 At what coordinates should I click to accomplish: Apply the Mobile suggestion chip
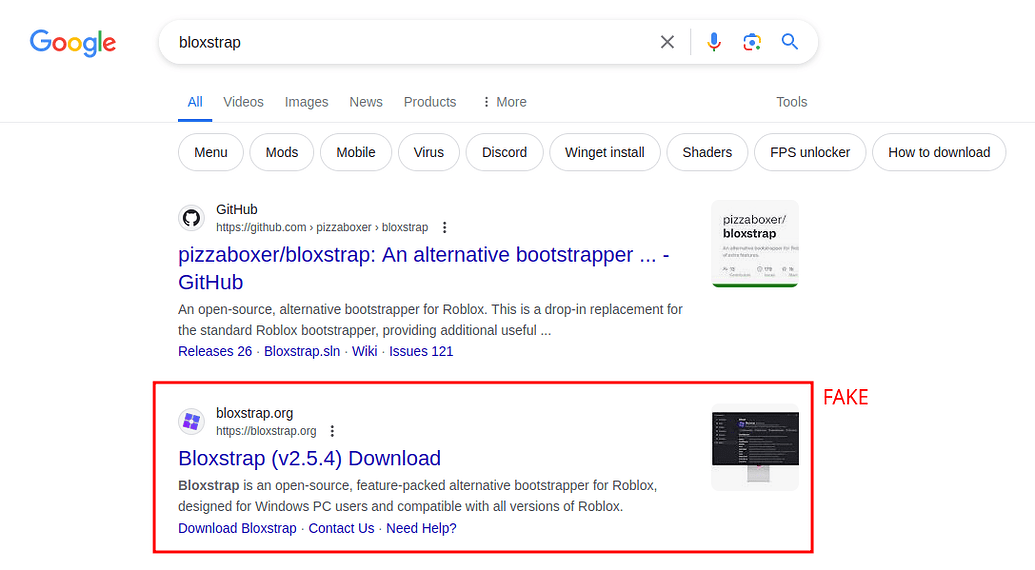tap(356, 152)
